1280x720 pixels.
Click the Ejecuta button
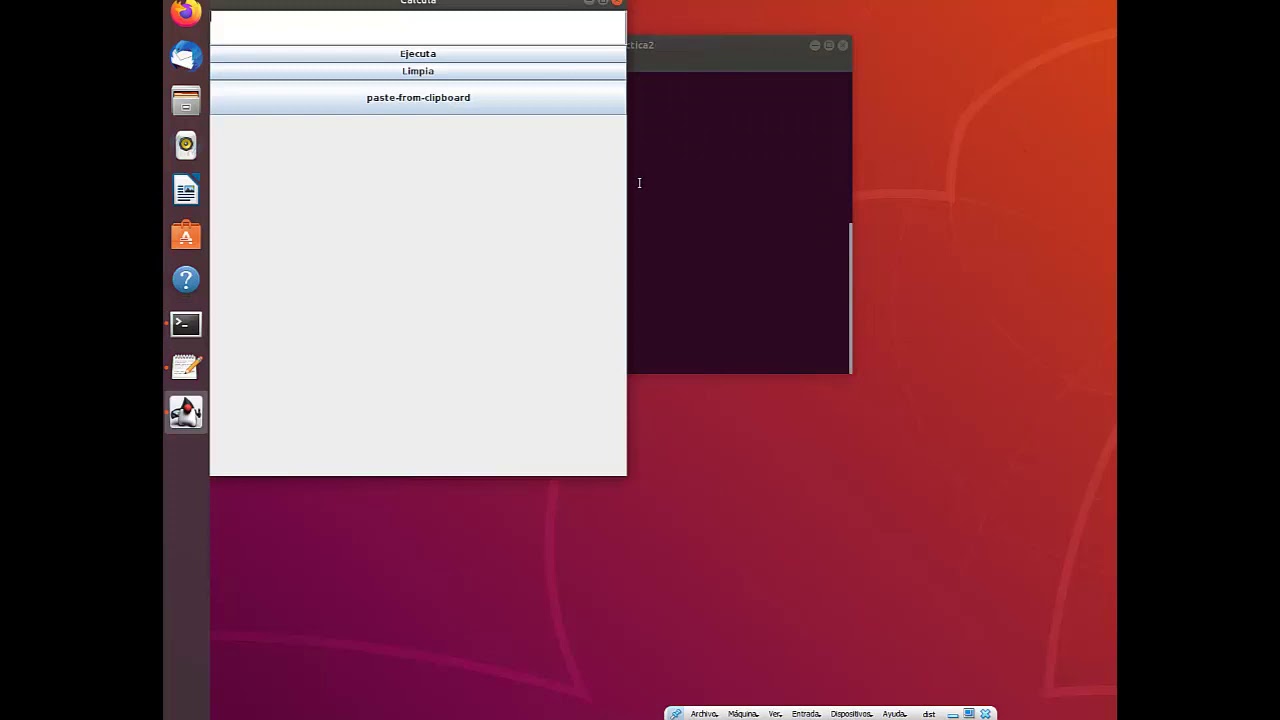click(x=418, y=54)
